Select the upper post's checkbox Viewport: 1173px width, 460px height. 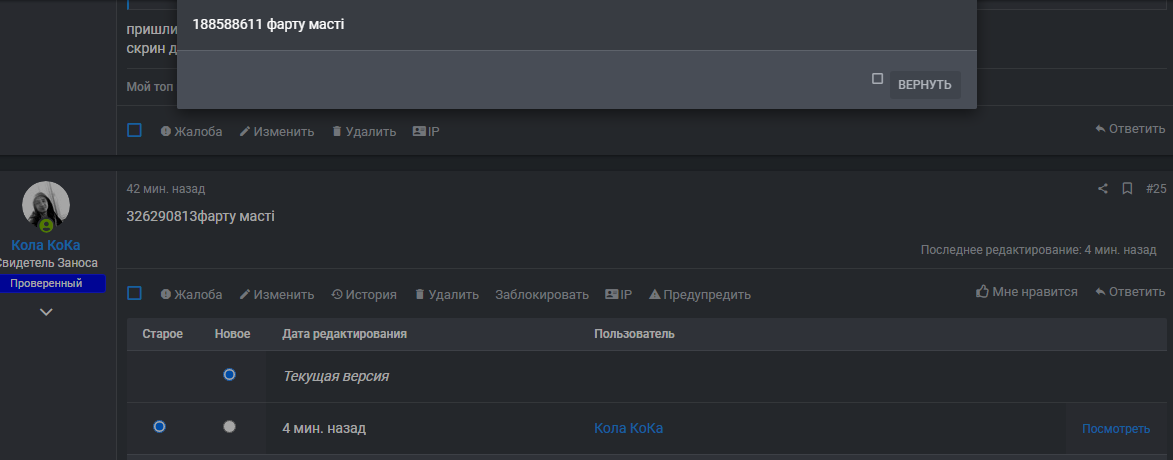coord(134,130)
